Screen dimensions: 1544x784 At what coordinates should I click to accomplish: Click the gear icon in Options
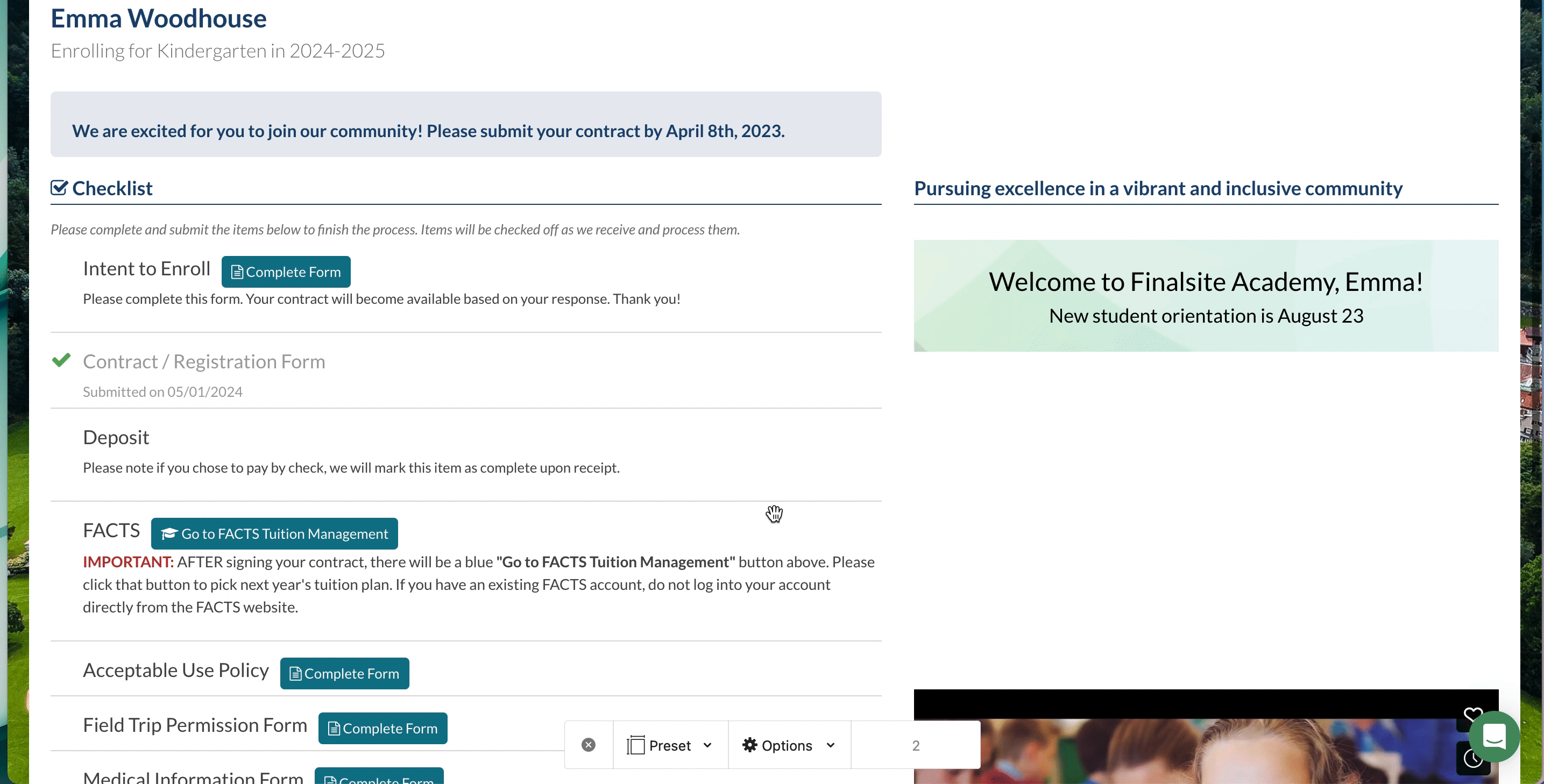(749, 744)
